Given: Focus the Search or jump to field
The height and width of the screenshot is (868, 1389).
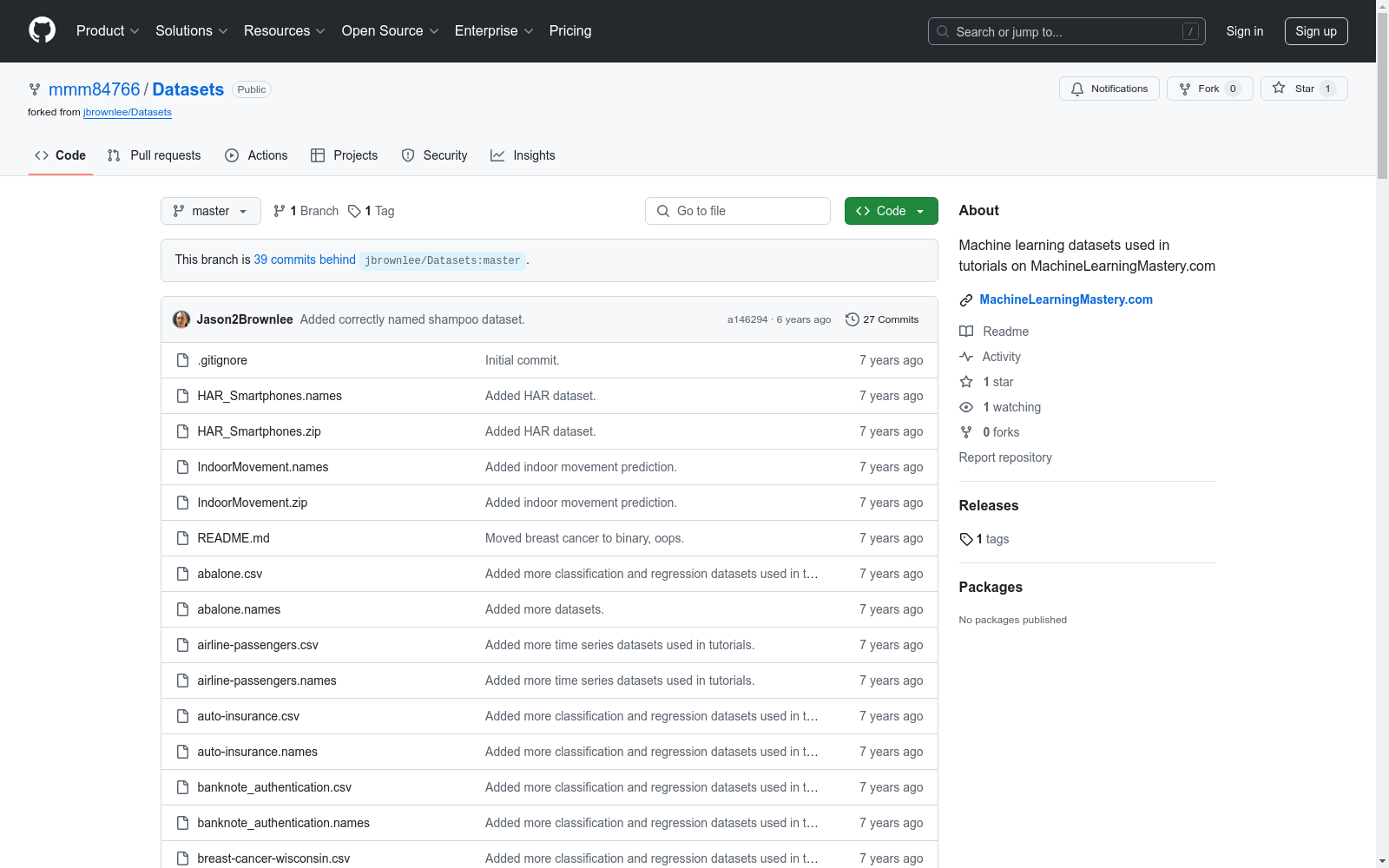Looking at the screenshot, I should [x=1067, y=31].
